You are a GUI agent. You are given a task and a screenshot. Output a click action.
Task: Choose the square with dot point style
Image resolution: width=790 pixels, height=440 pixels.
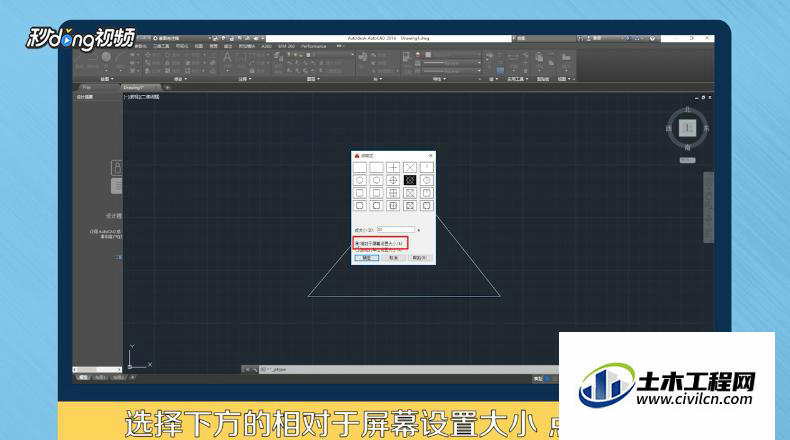point(360,193)
